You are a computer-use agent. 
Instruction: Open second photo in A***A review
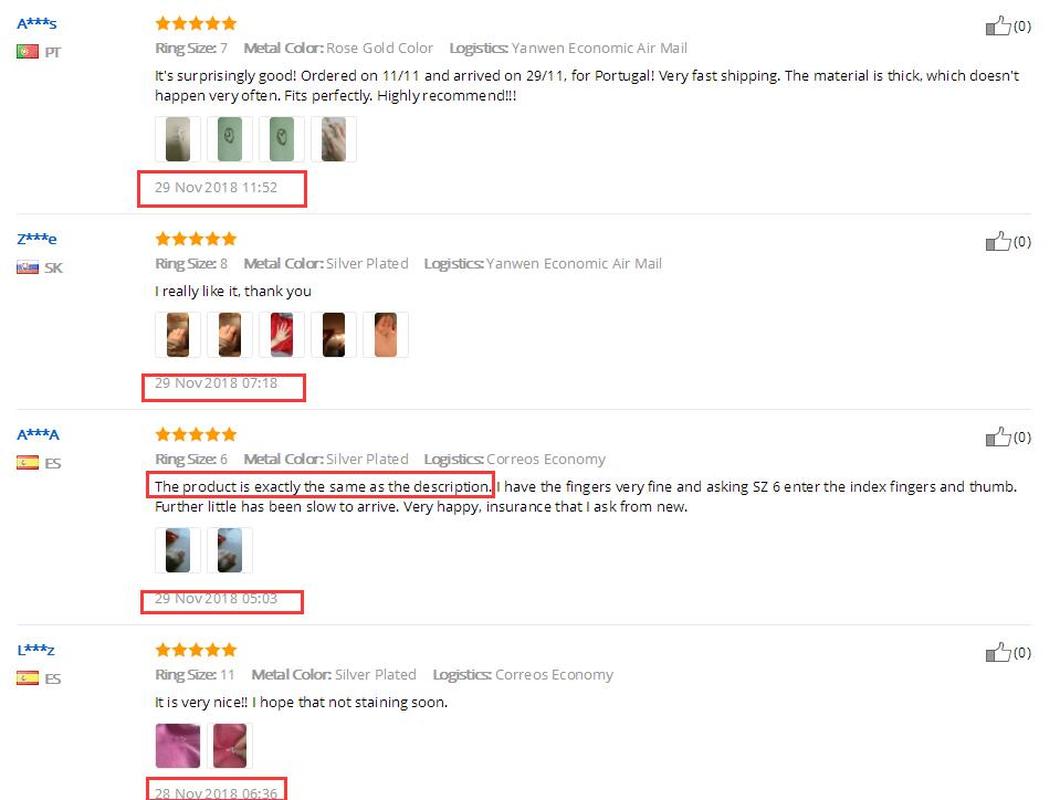(230, 551)
